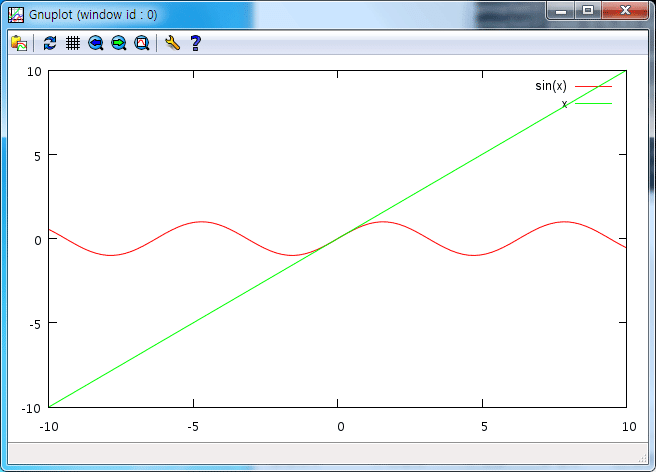Close the Gnuplot window
The height and width of the screenshot is (472, 656).
(x=625, y=10)
